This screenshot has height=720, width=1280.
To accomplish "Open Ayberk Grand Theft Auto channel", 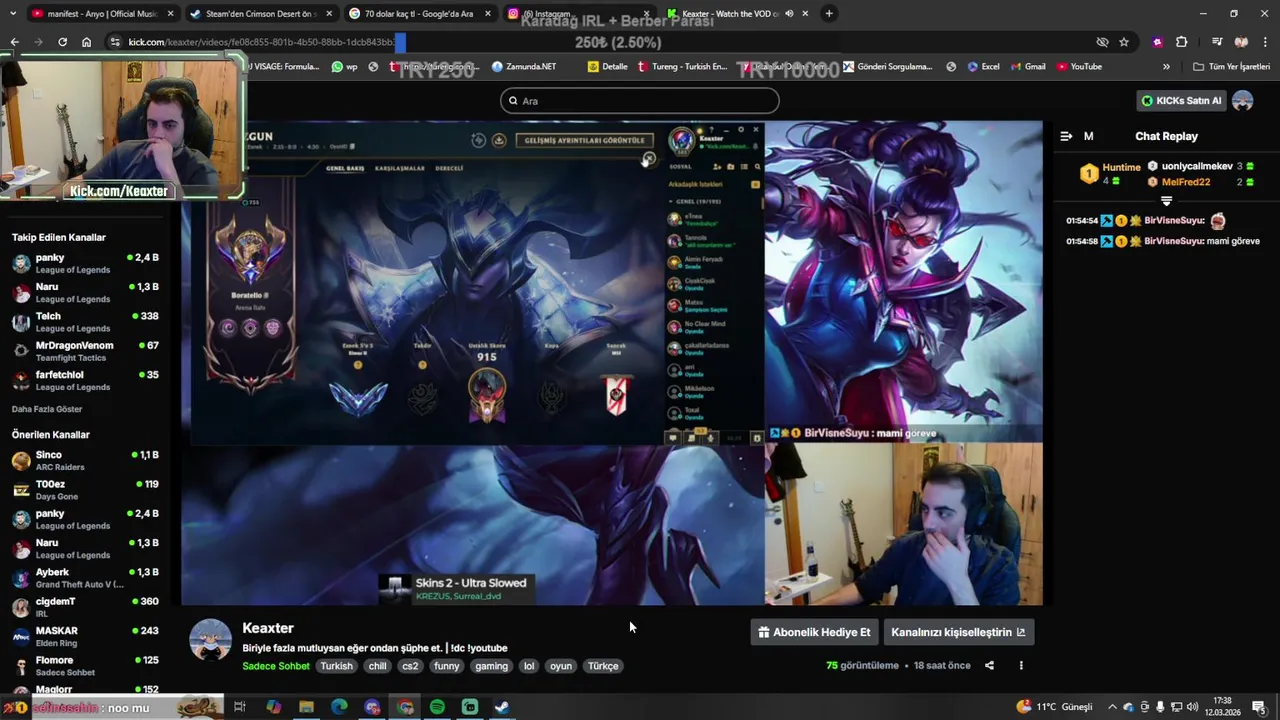I will (85, 578).
